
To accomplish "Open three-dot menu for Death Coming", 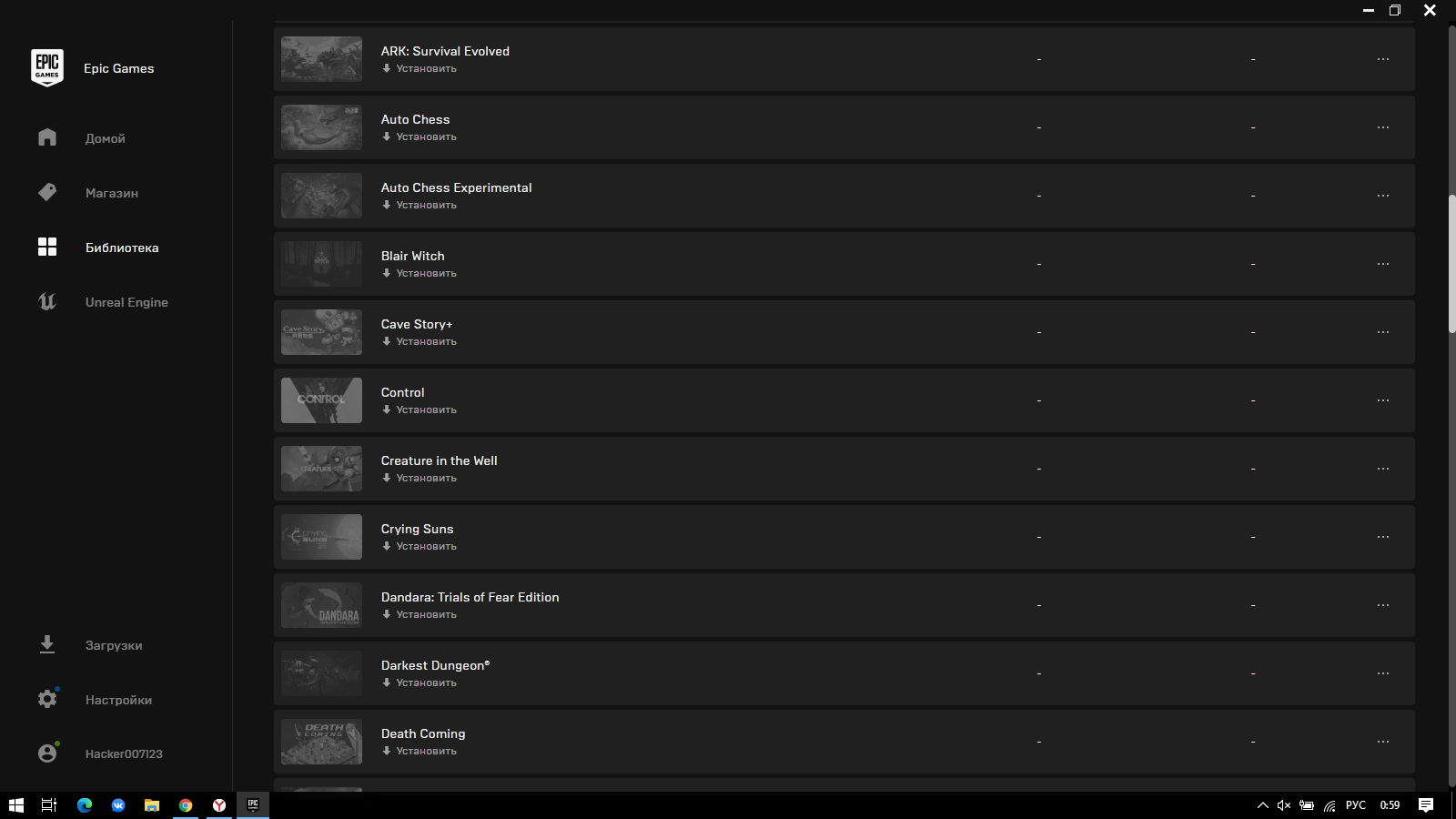I will pos(1383,742).
